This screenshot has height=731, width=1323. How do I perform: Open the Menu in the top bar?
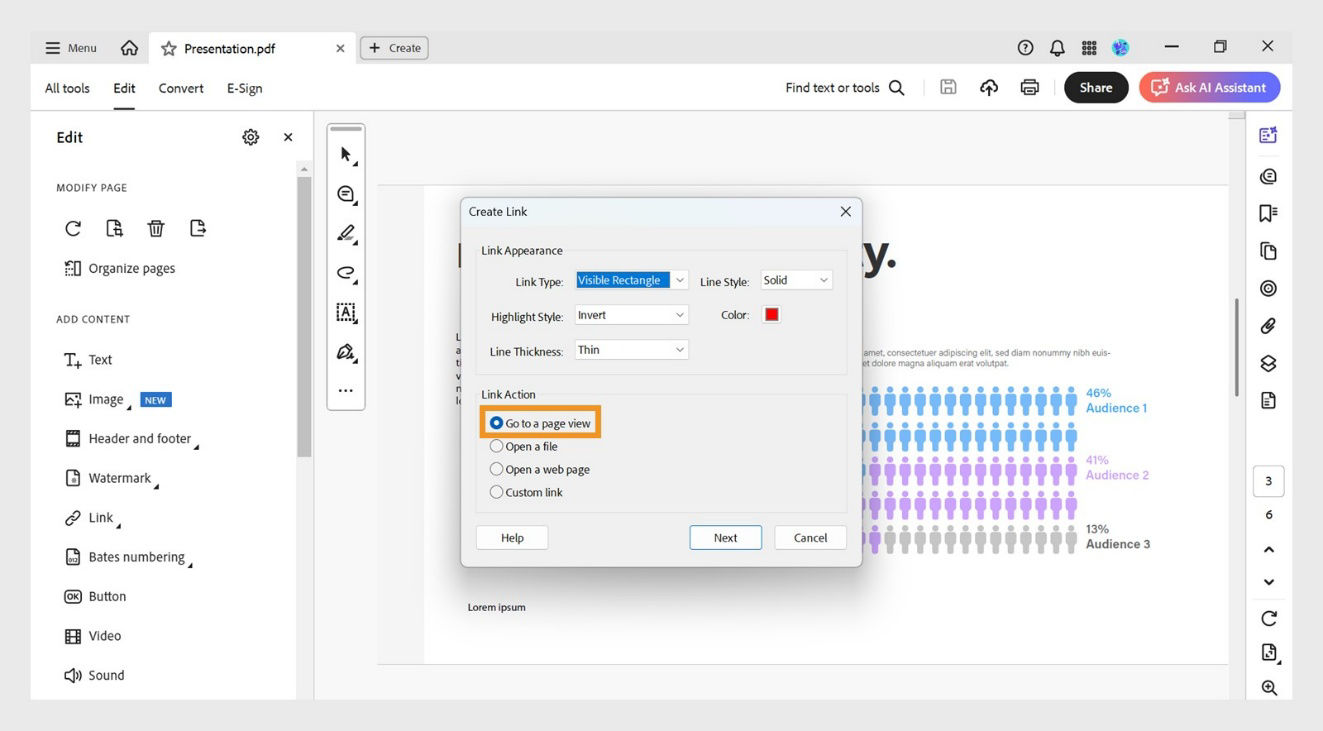point(69,47)
